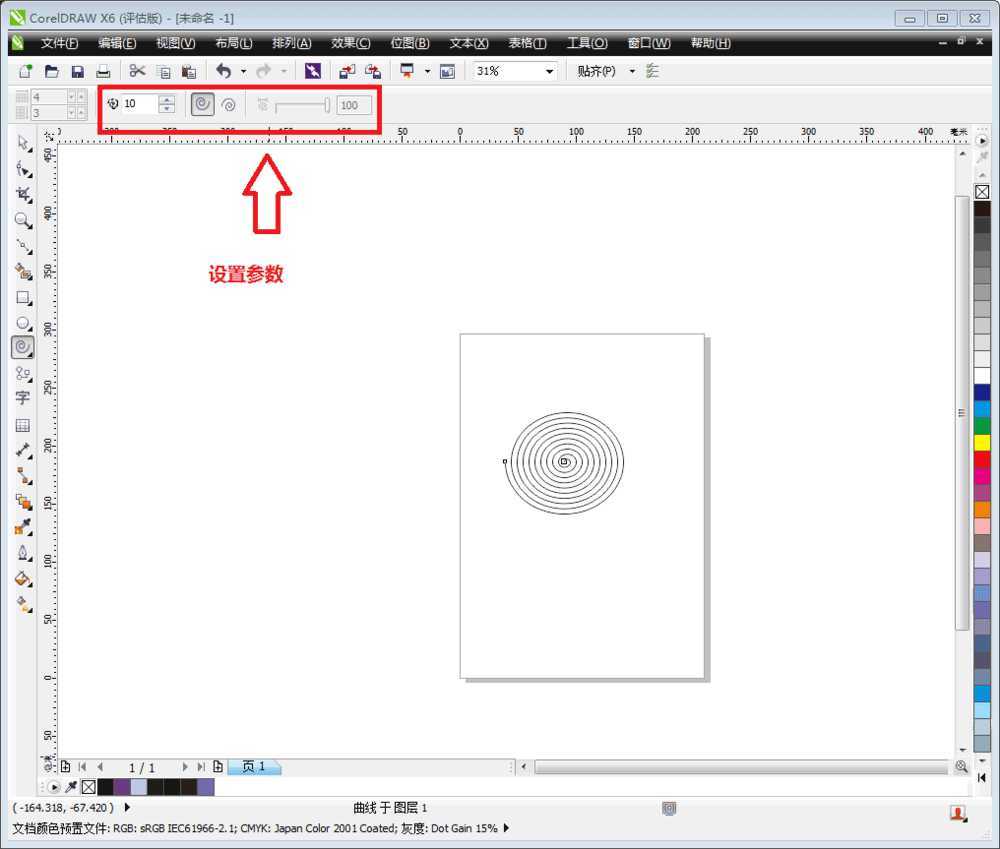Switch to the 页1 page tab
Screen dimensions: 1000x849
tap(253, 767)
